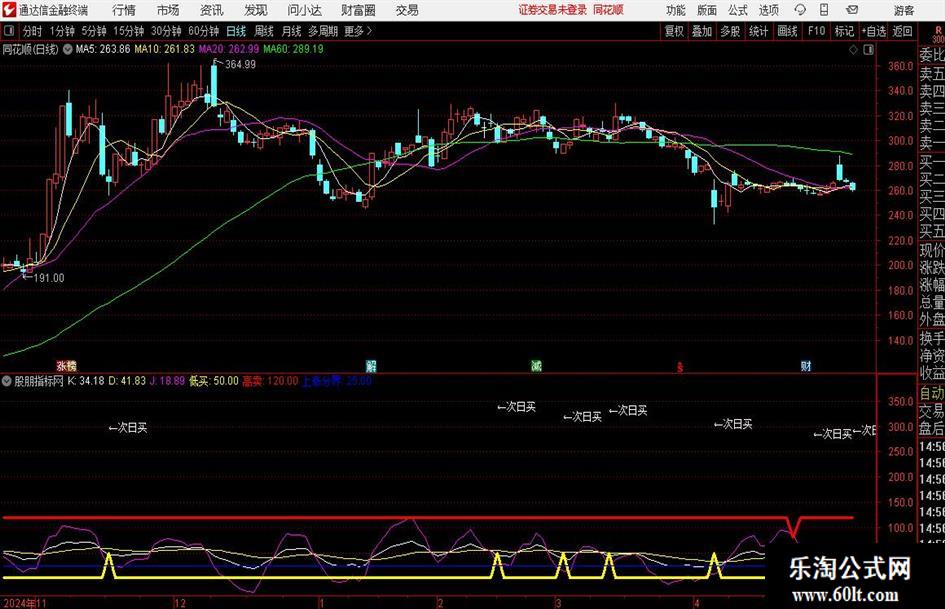
Task: Open the 版面 menu
Action: 707,10
